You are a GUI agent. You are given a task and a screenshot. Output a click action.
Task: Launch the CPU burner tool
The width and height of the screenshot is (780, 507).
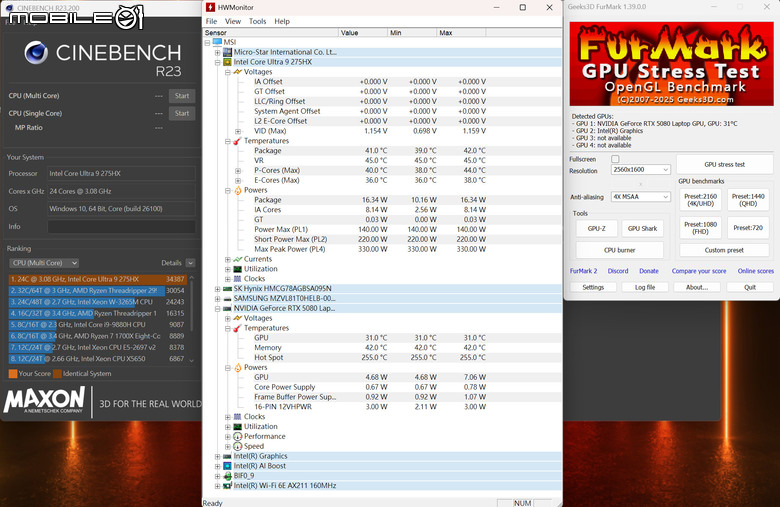pos(619,250)
